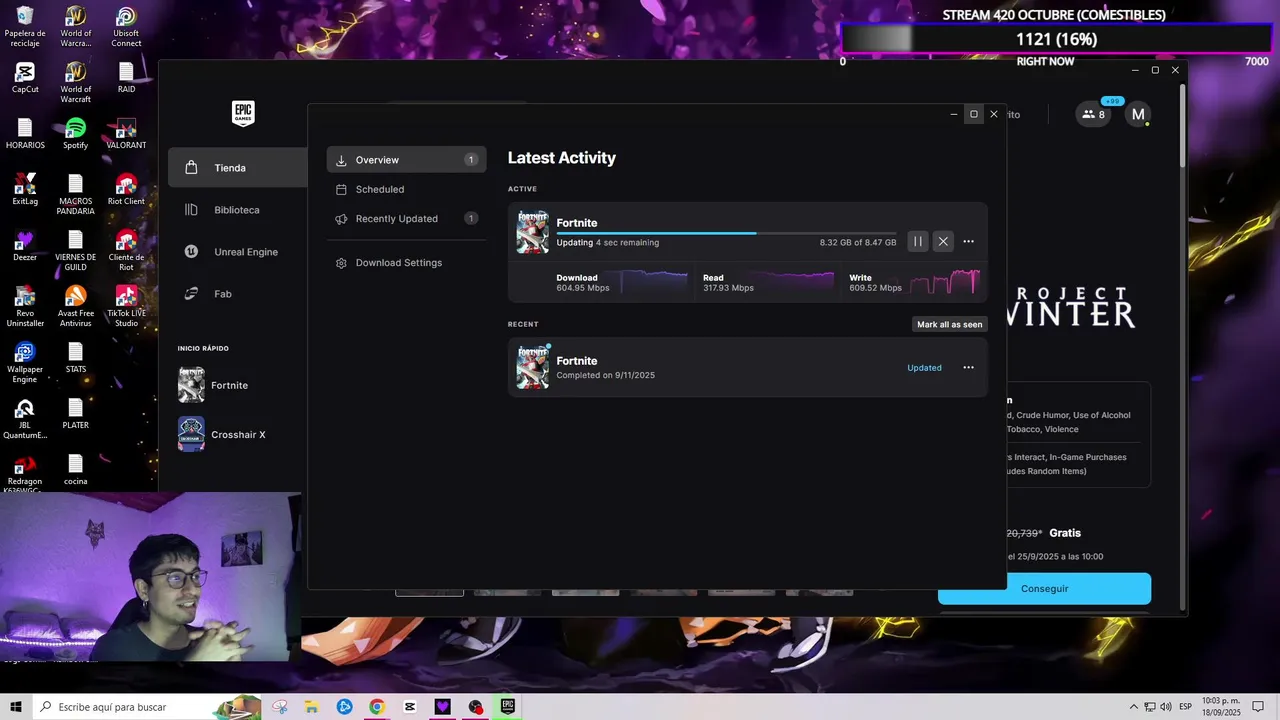Open Download Settings
Viewport: 1280px width, 720px height.
[x=406, y=262]
